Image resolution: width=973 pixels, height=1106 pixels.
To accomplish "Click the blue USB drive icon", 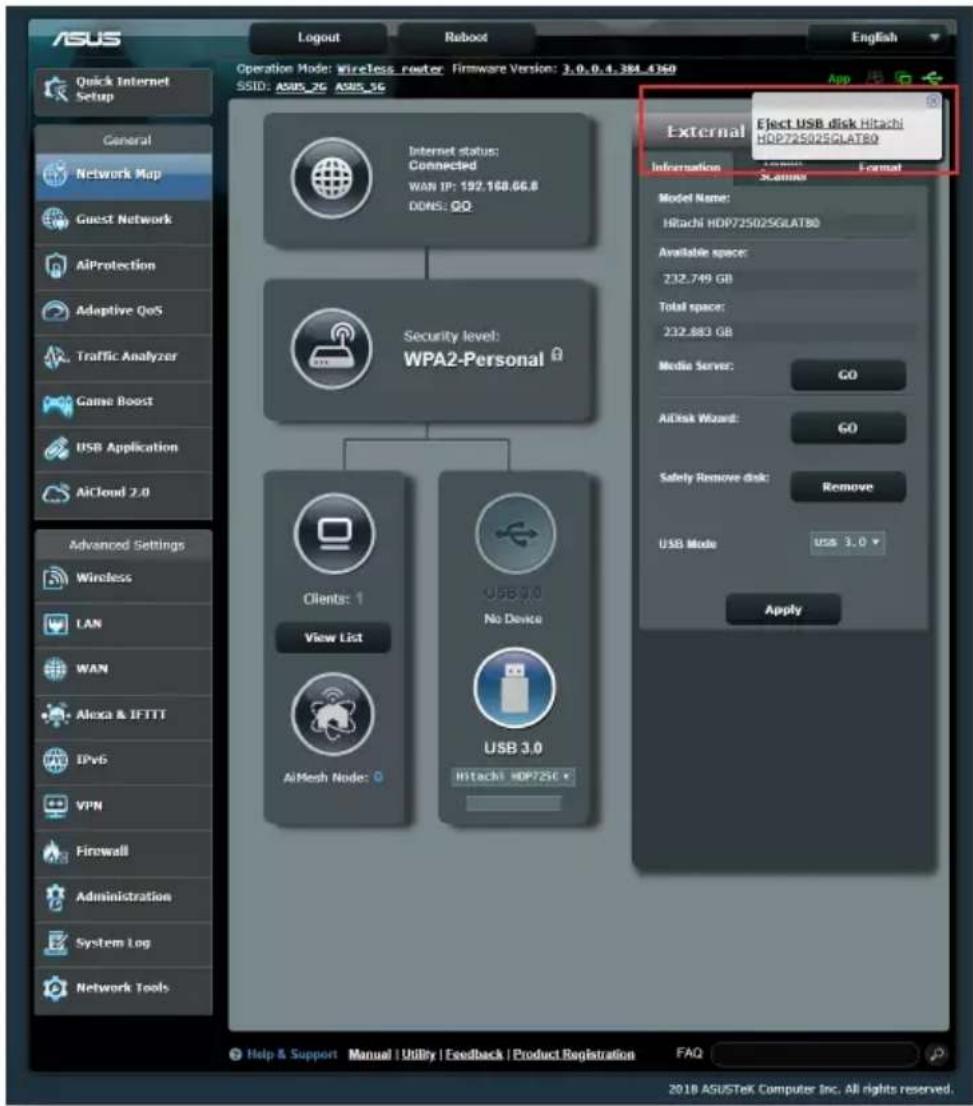I will [514, 688].
